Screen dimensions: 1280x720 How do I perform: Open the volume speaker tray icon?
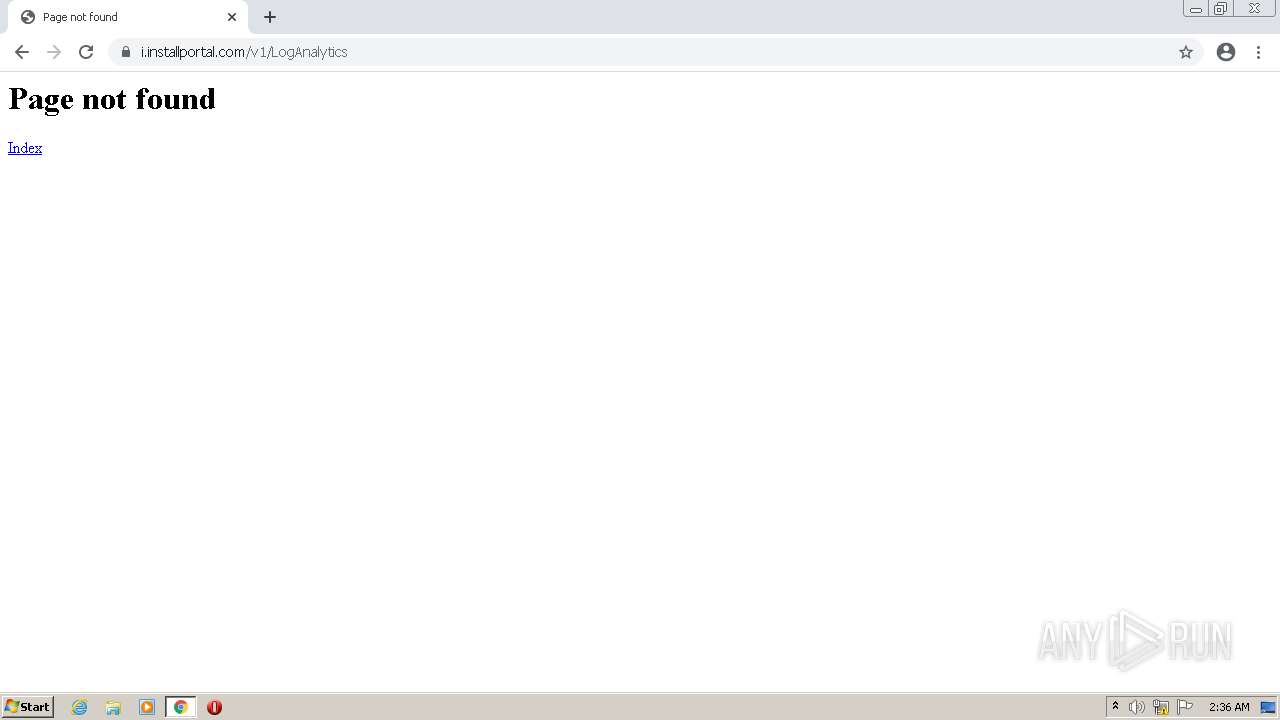pyautogui.click(x=1137, y=707)
